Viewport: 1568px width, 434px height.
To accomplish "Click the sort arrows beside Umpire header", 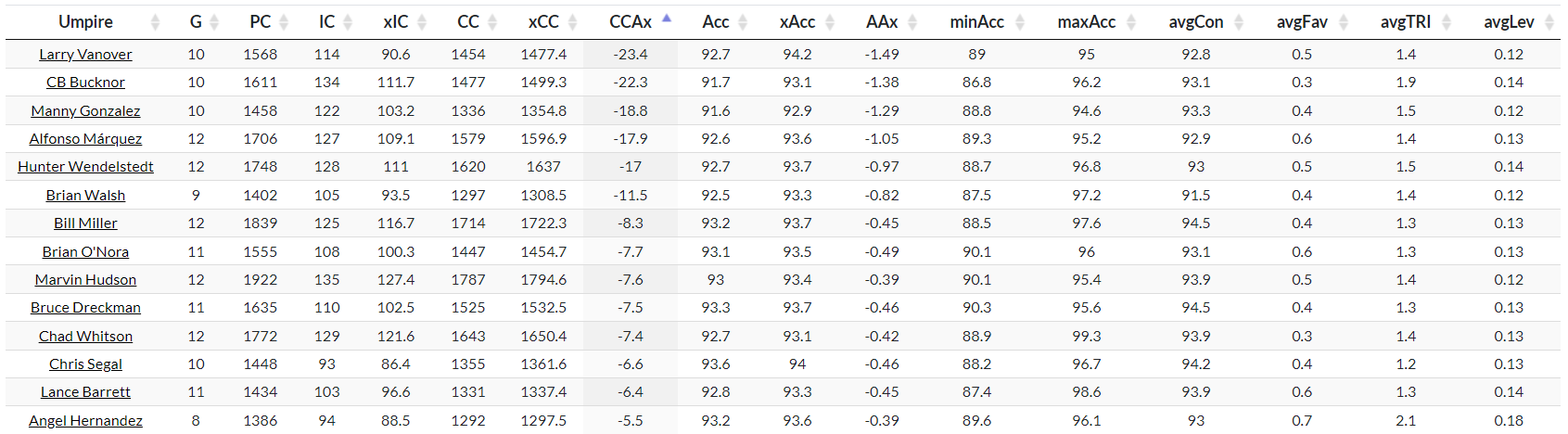I will pyautogui.click(x=155, y=22).
